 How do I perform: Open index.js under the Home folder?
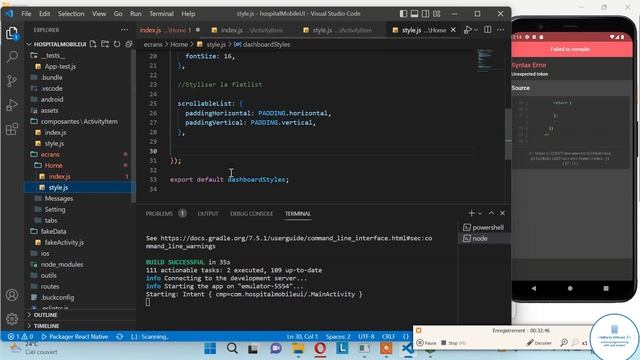point(59,176)
